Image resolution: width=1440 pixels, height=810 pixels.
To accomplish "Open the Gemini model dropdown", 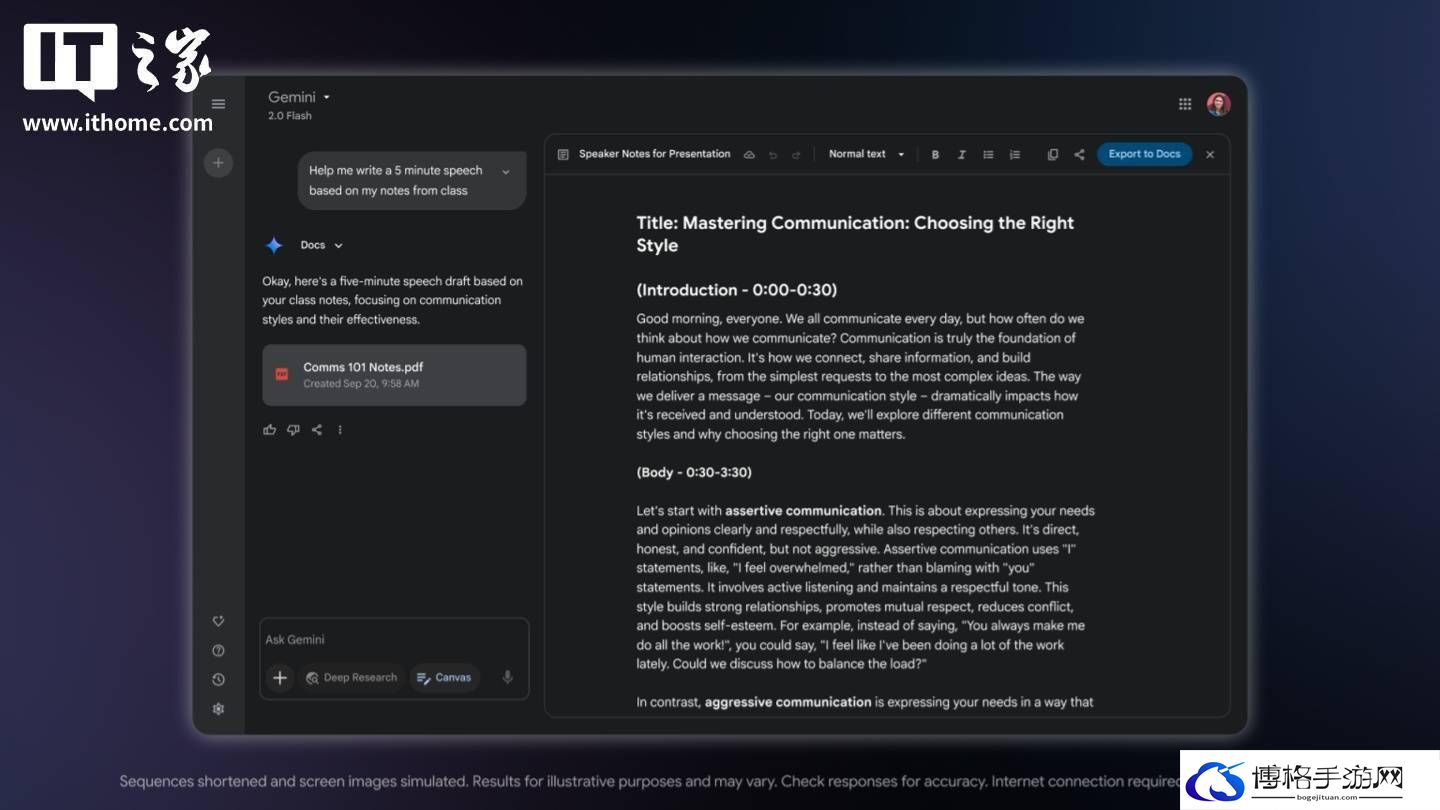I will [298, 97].
